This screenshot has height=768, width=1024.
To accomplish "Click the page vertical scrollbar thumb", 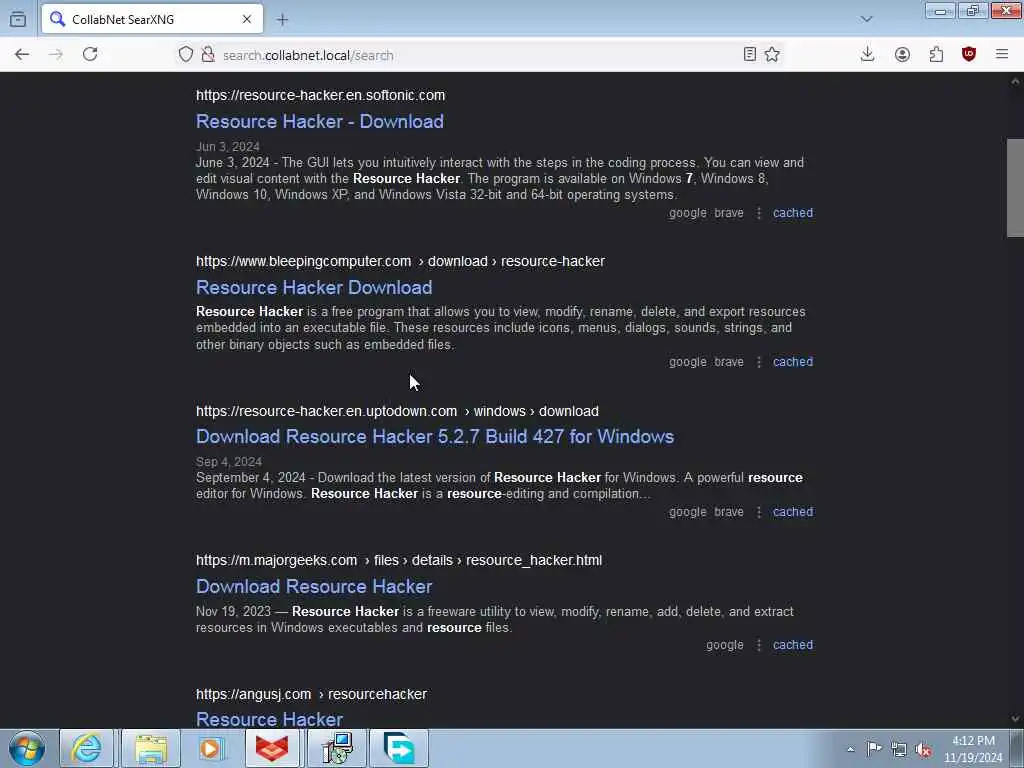I will point(1015,187).
